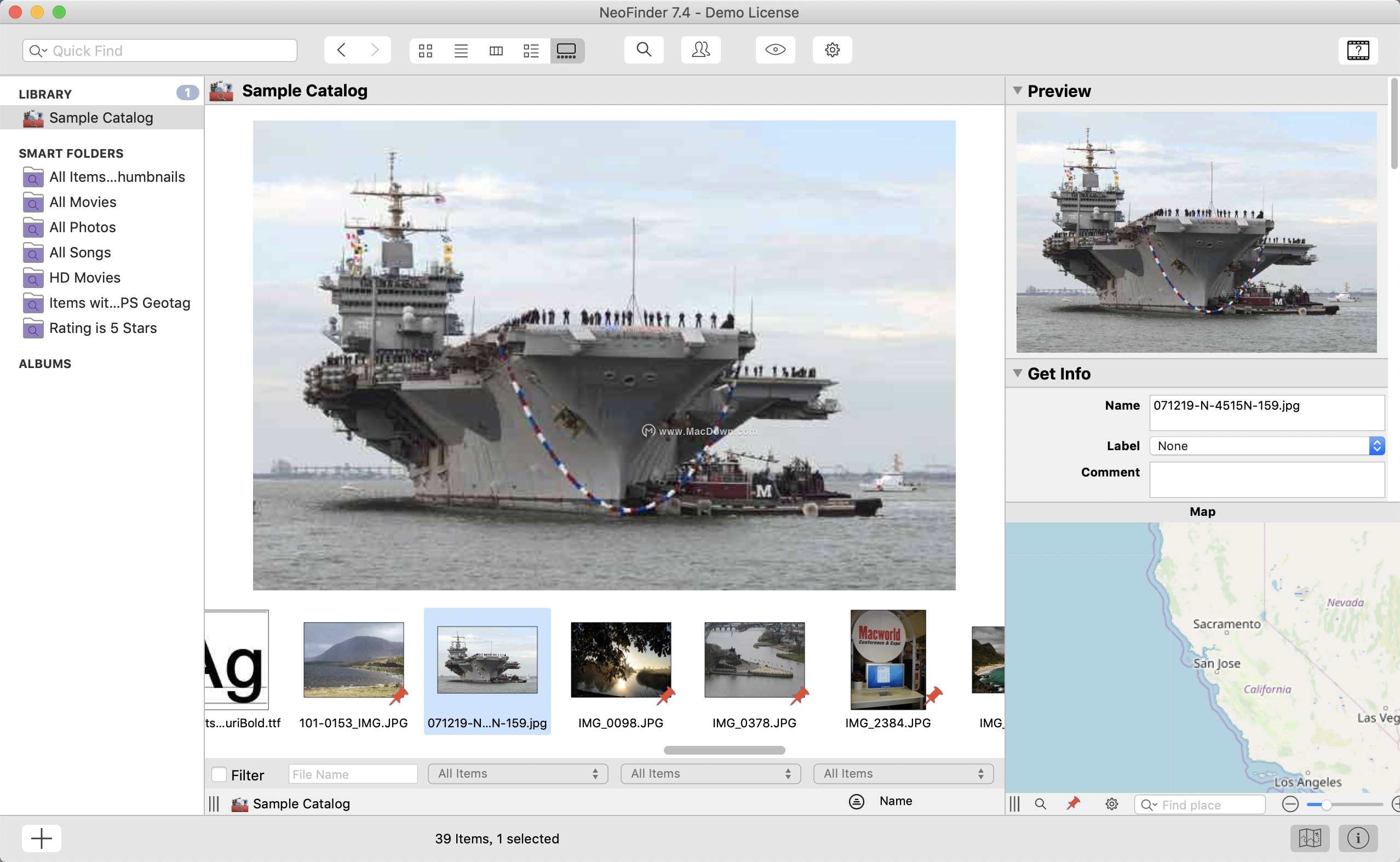
Task: Open the first All Items filter dropdown
Action: tap(518, 774)
